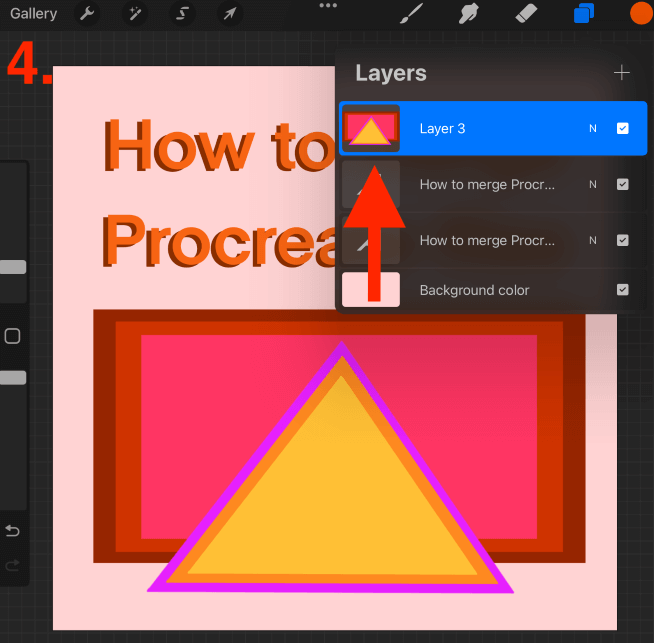Open the orange active color picker
Screen dimensions: 654x643
click(641, 13)
